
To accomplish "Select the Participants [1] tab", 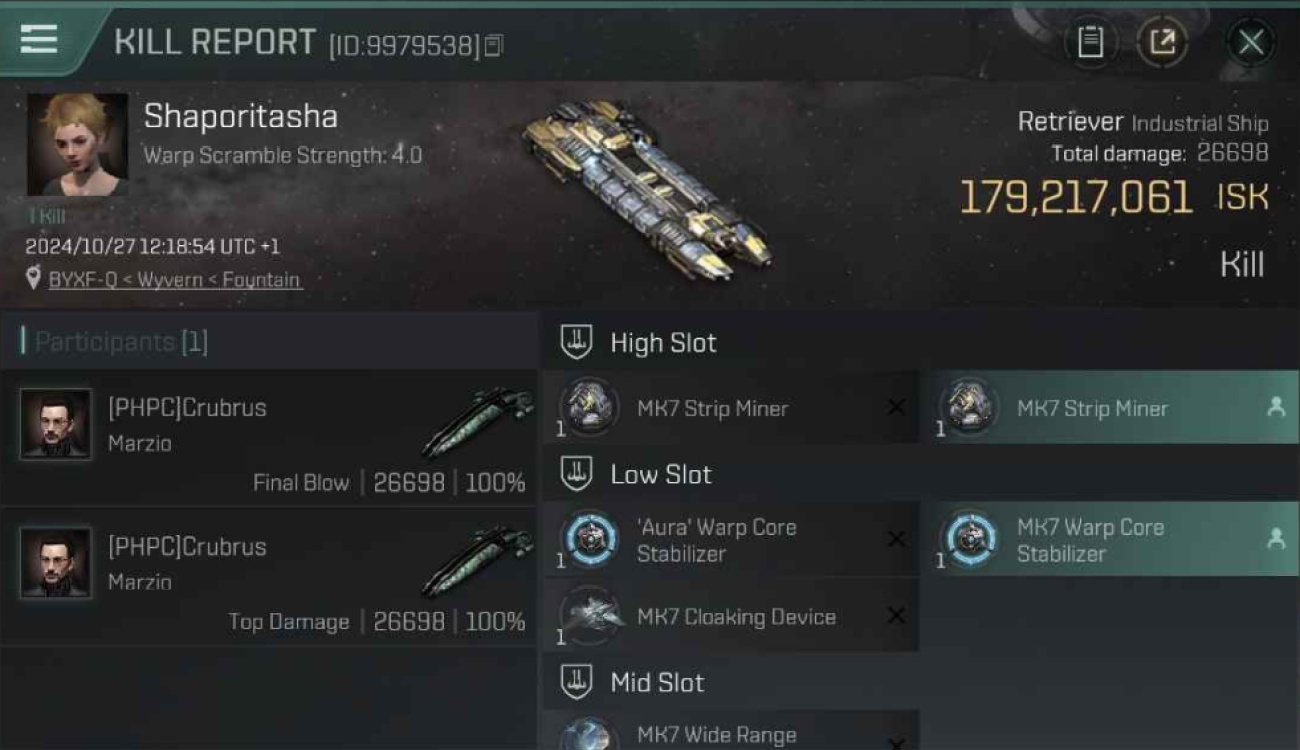I will (121, 342).
